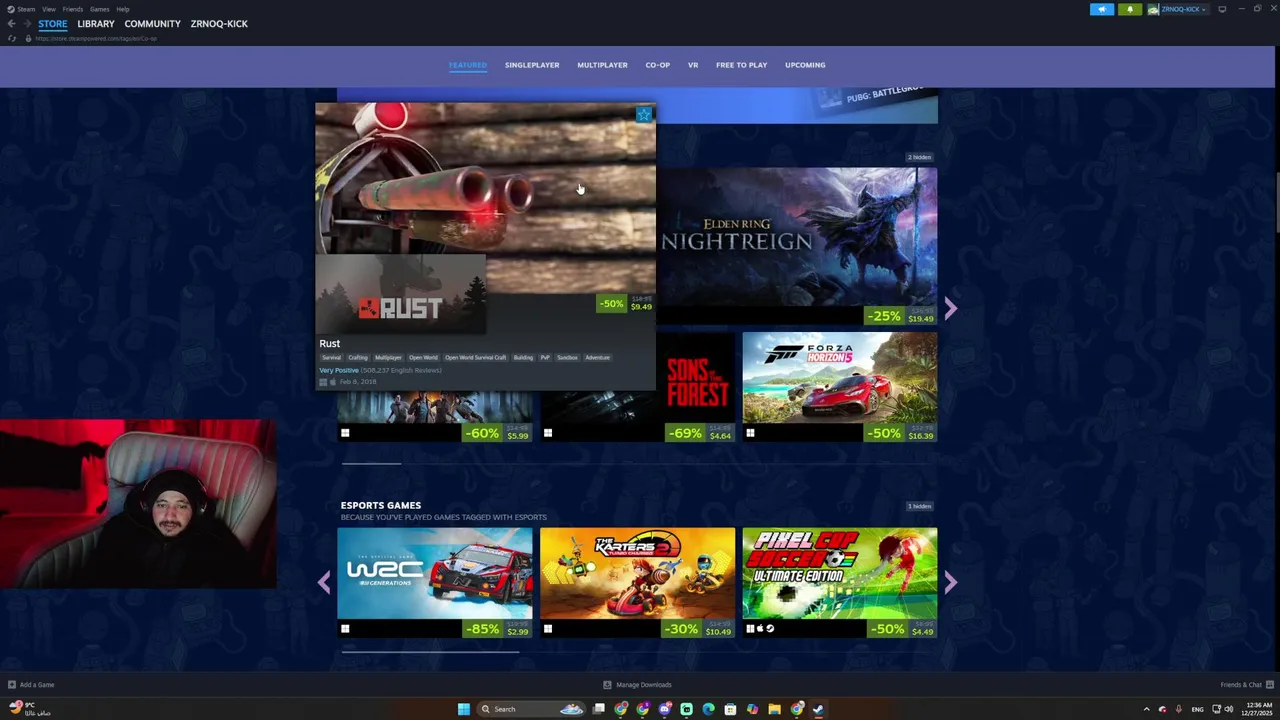This screenshot has width=1280, height=720.
Task: Open the ZRNOQ-KICK profile section
Action: pyautogui.click(x=219, y=24)
